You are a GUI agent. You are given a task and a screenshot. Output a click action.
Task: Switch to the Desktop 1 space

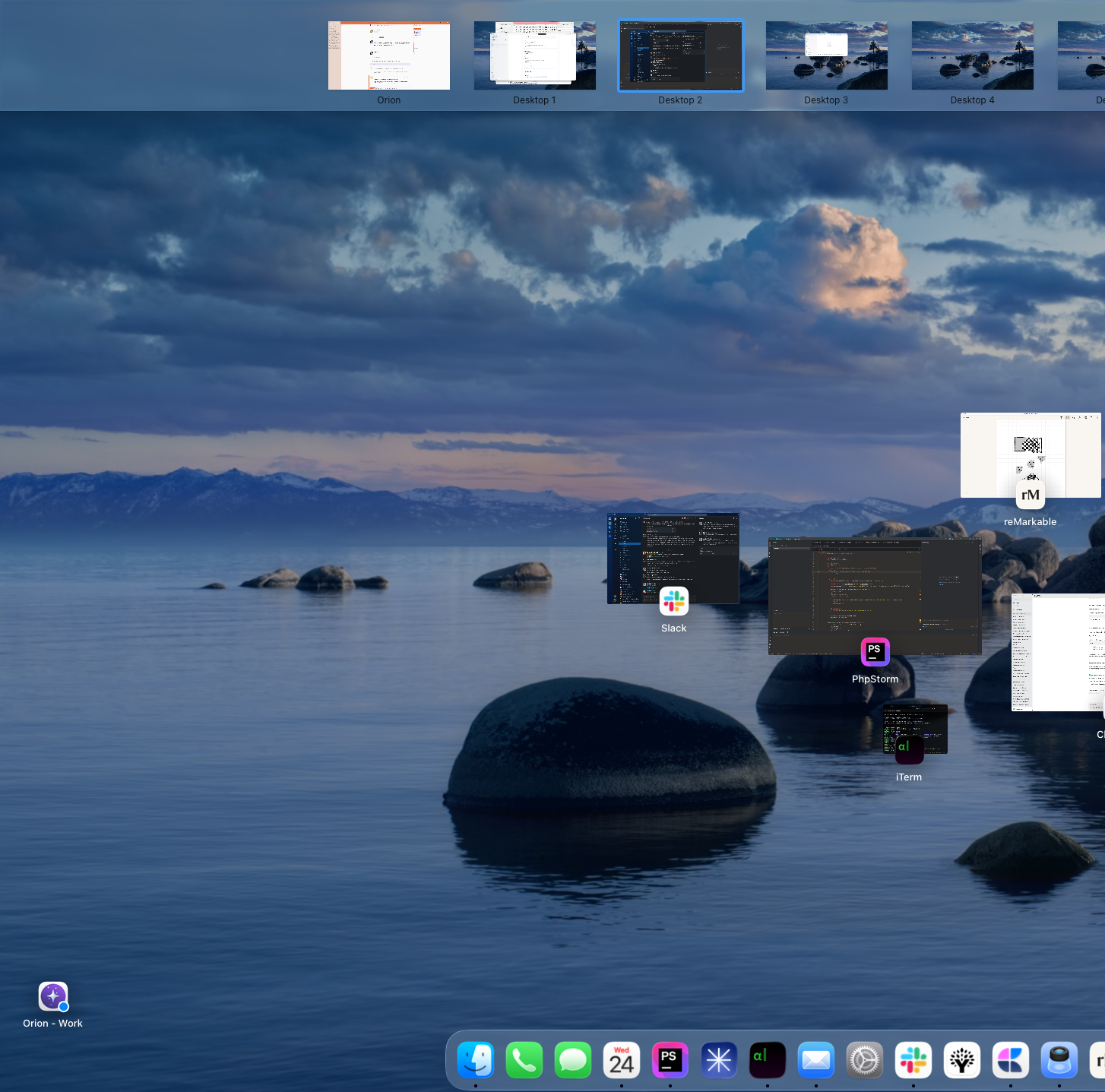point(534,55)
